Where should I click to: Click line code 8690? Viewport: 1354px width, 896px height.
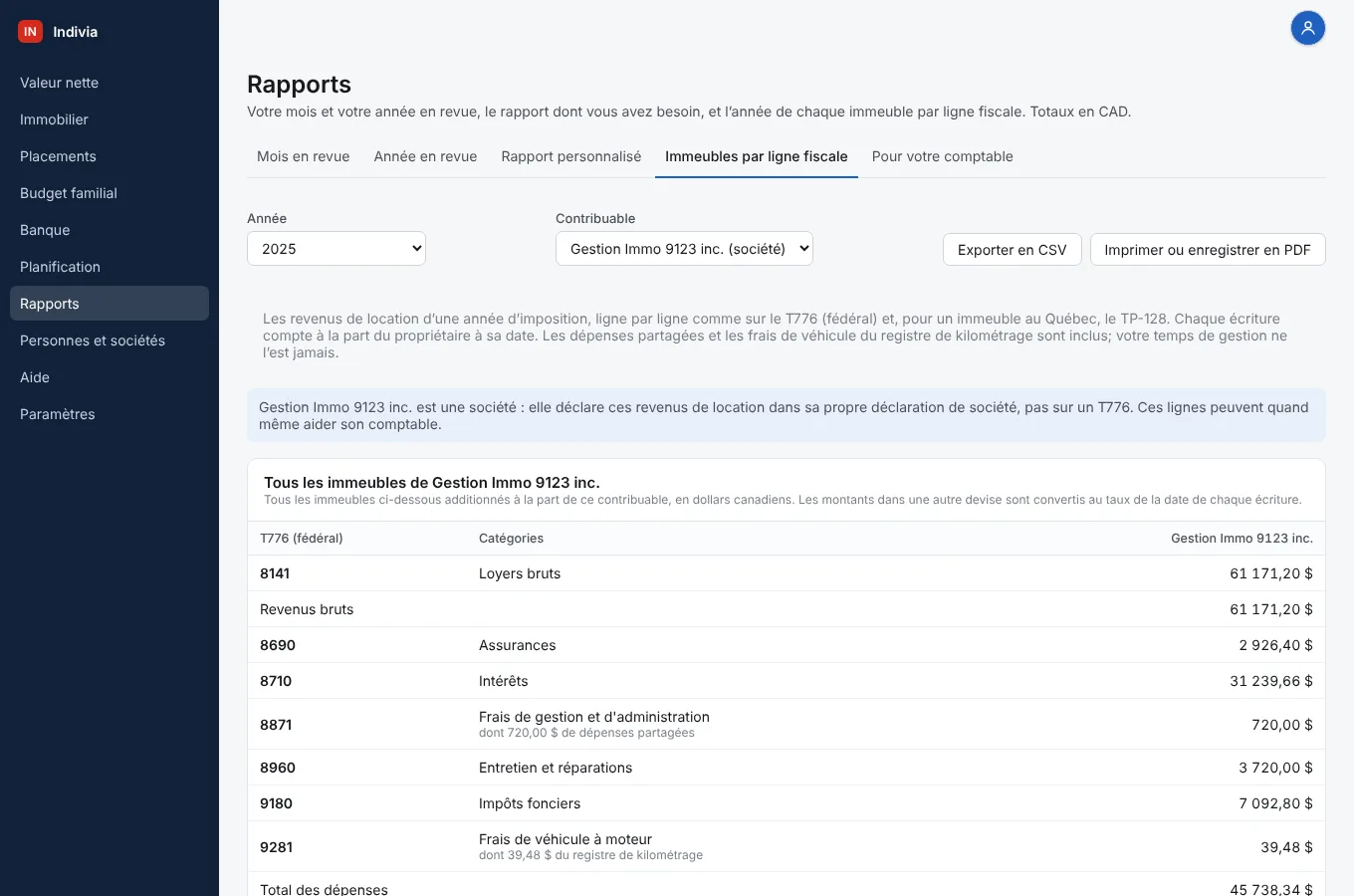pyautogui.click(x=278, y=645)
